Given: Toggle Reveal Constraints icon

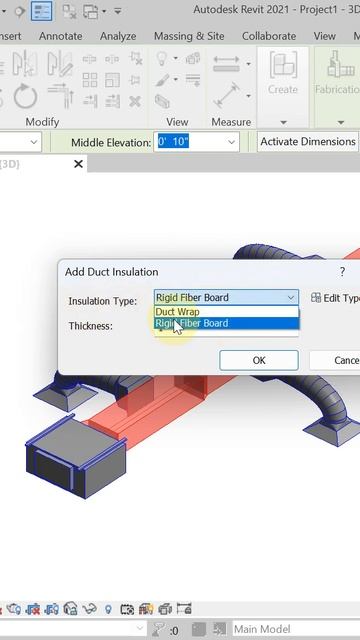Looking at the screenshot, I should [184, 609].
